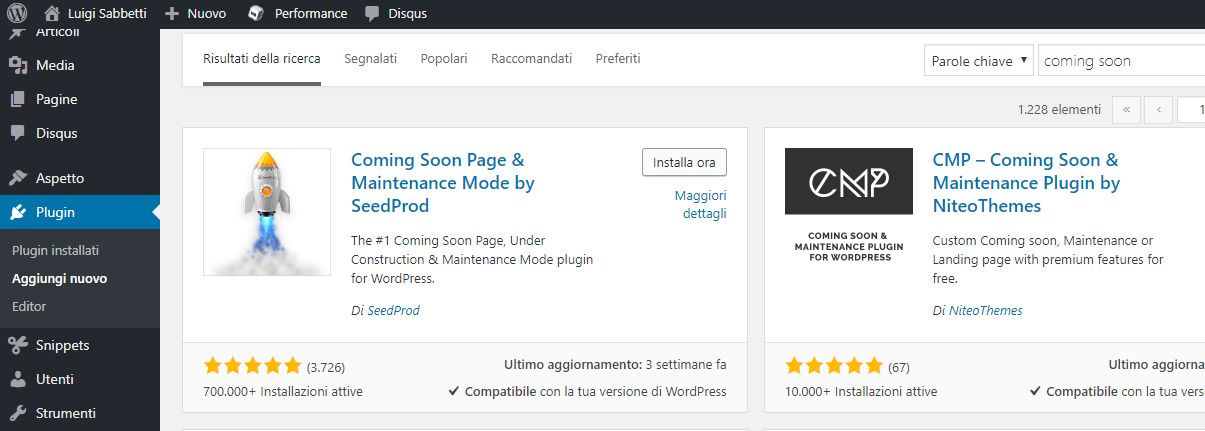Click the Plugin plug icon

tap(17, 212)
